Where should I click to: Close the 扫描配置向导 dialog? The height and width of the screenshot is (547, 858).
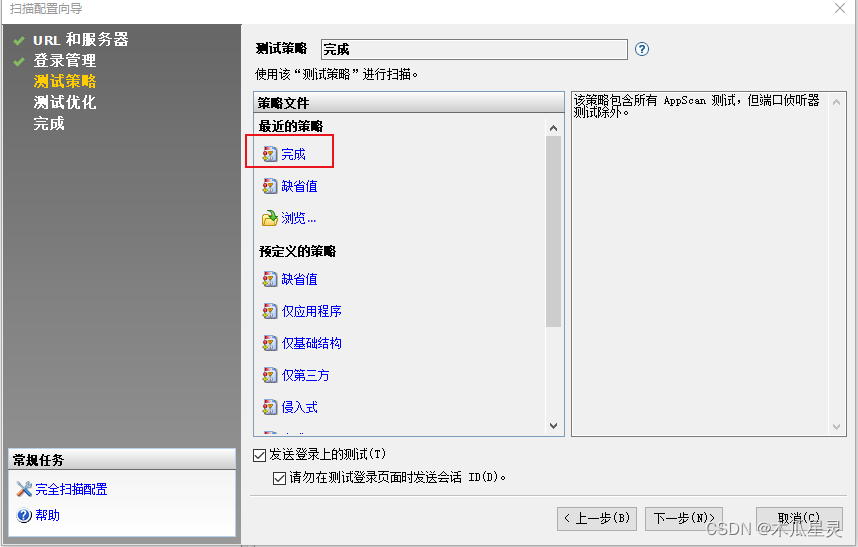click(840, 8)
